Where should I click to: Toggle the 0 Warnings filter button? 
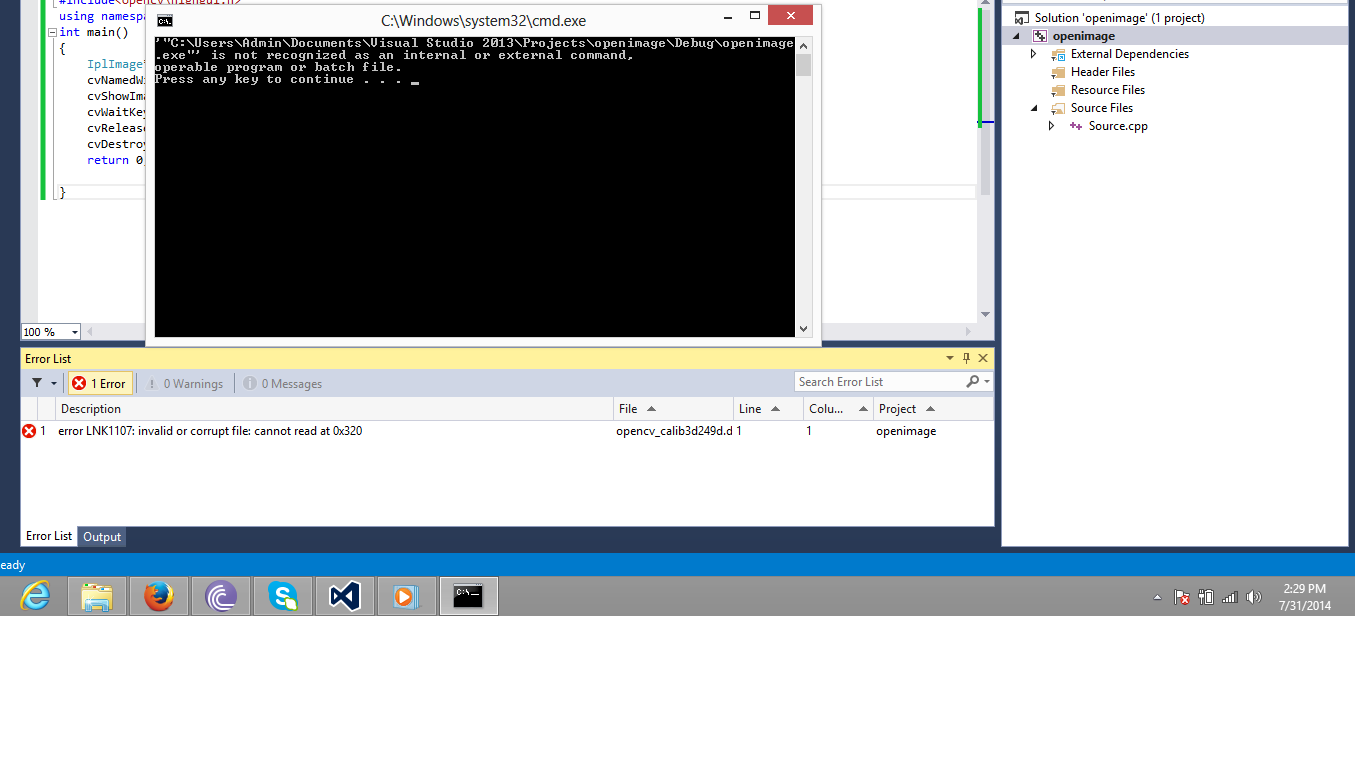click(x=184, y=383)
